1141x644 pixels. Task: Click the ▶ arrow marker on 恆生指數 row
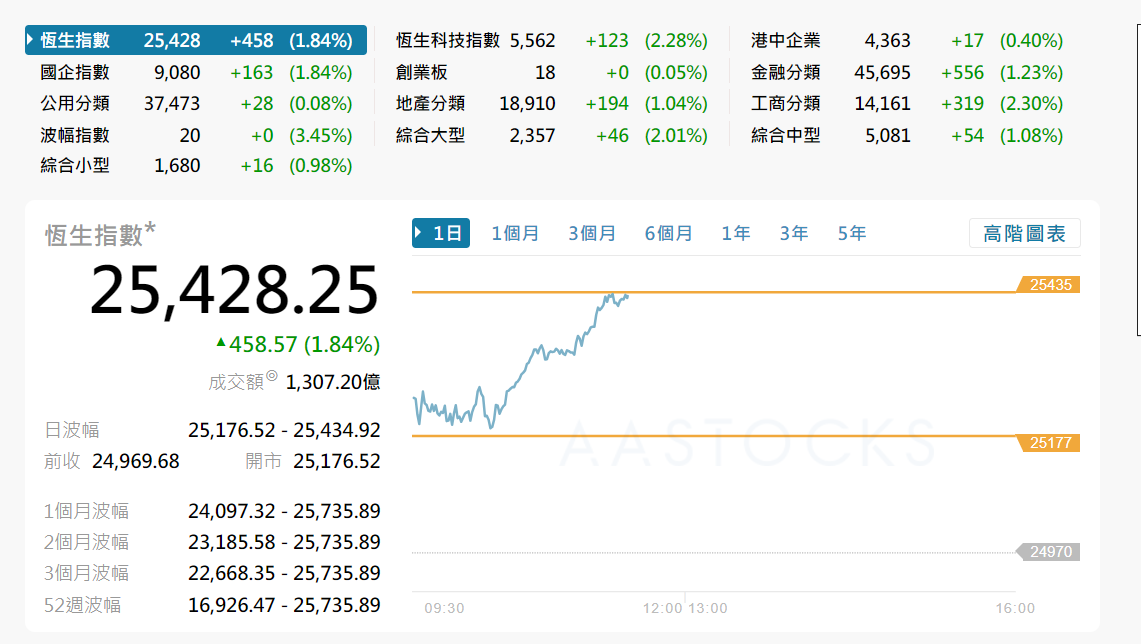[x=29, y=40]
